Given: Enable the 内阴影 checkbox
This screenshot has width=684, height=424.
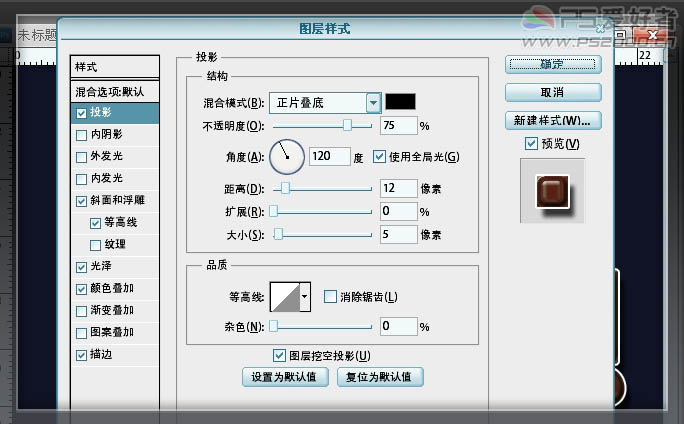Looking at the screenshot, I should coord(81,135).
